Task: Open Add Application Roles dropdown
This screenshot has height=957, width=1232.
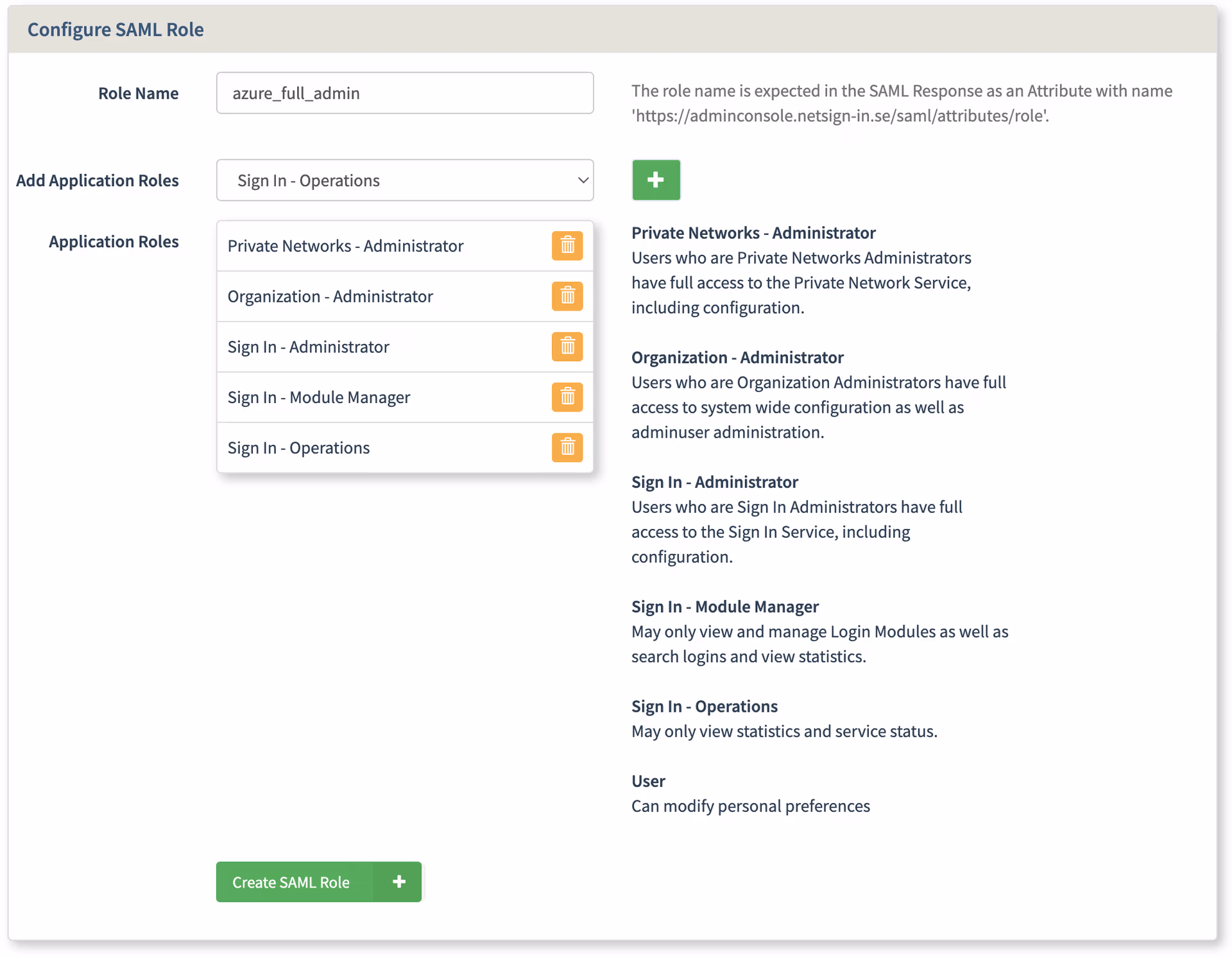Action: tap(404, 180)
